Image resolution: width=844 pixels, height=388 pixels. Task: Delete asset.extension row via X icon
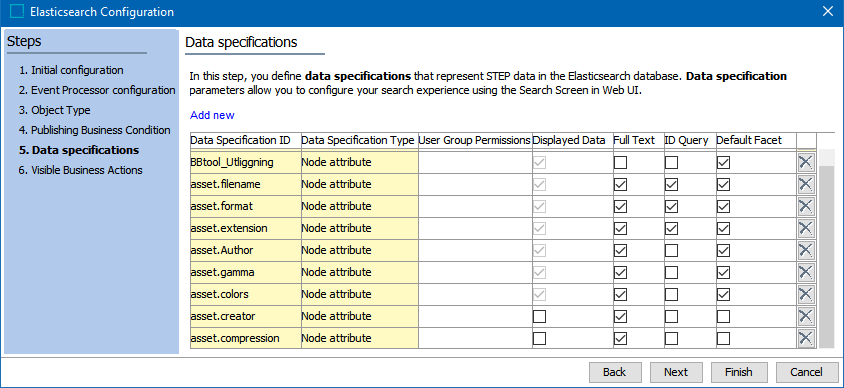(x=806, y=228)
